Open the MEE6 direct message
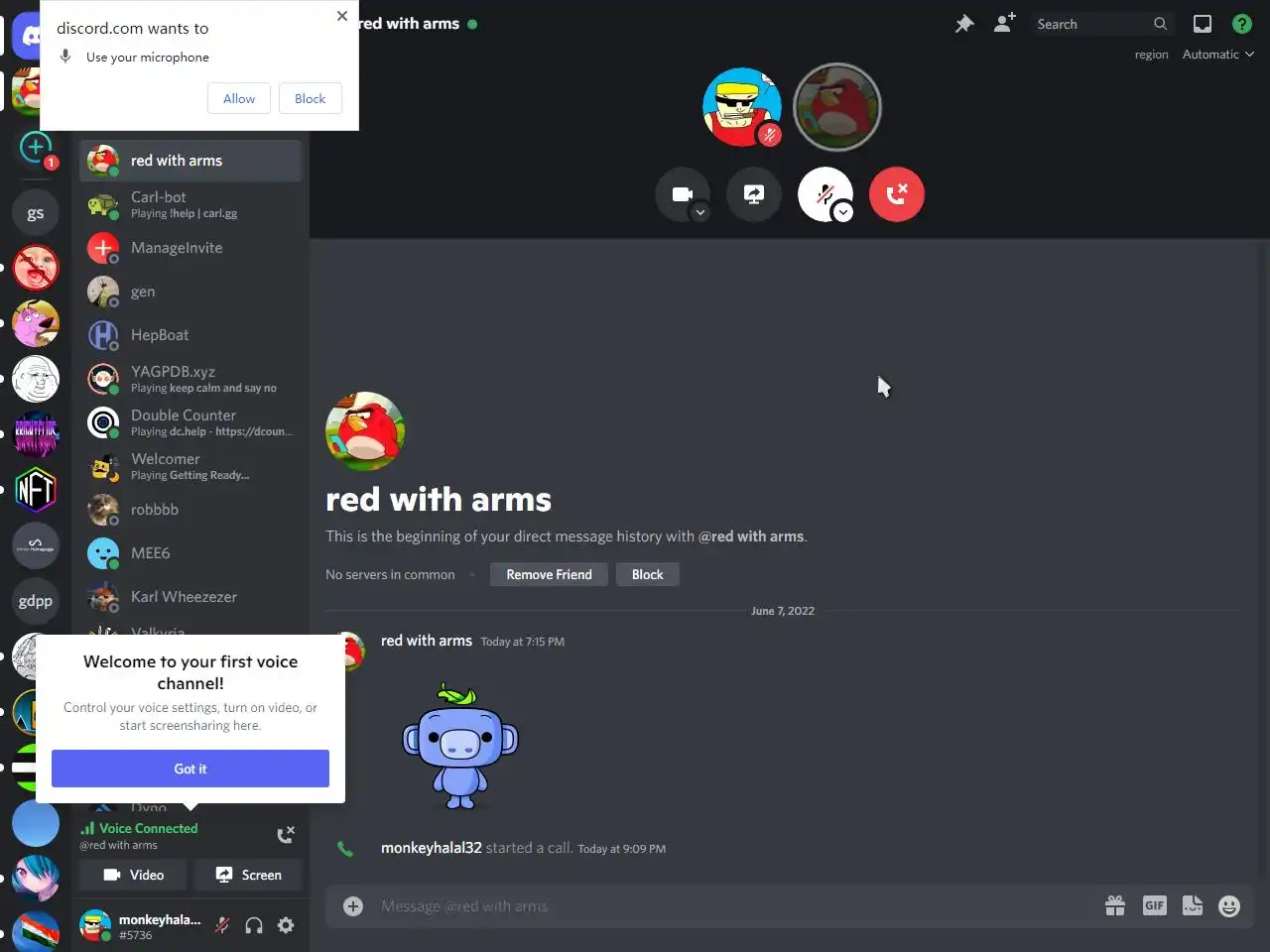Viewport: 1270px width, 952px height. (190, 553)
